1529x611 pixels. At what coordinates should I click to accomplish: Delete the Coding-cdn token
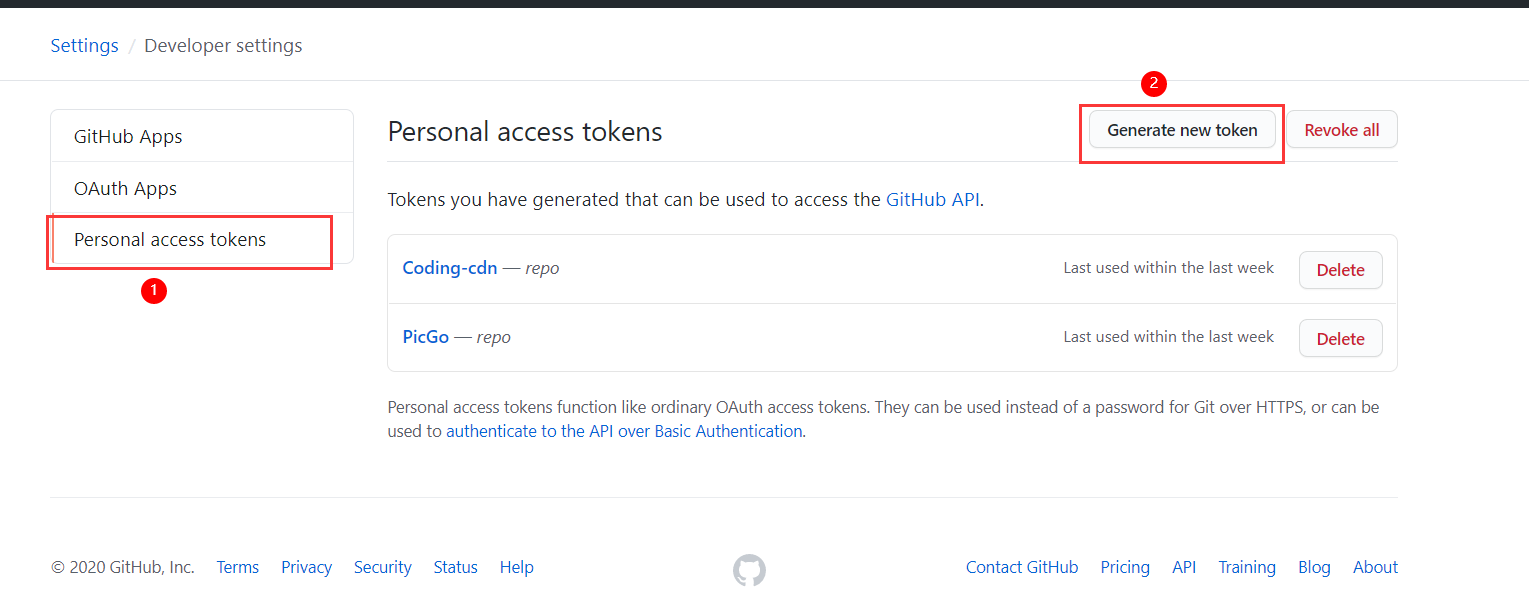tap(1340, 270)
